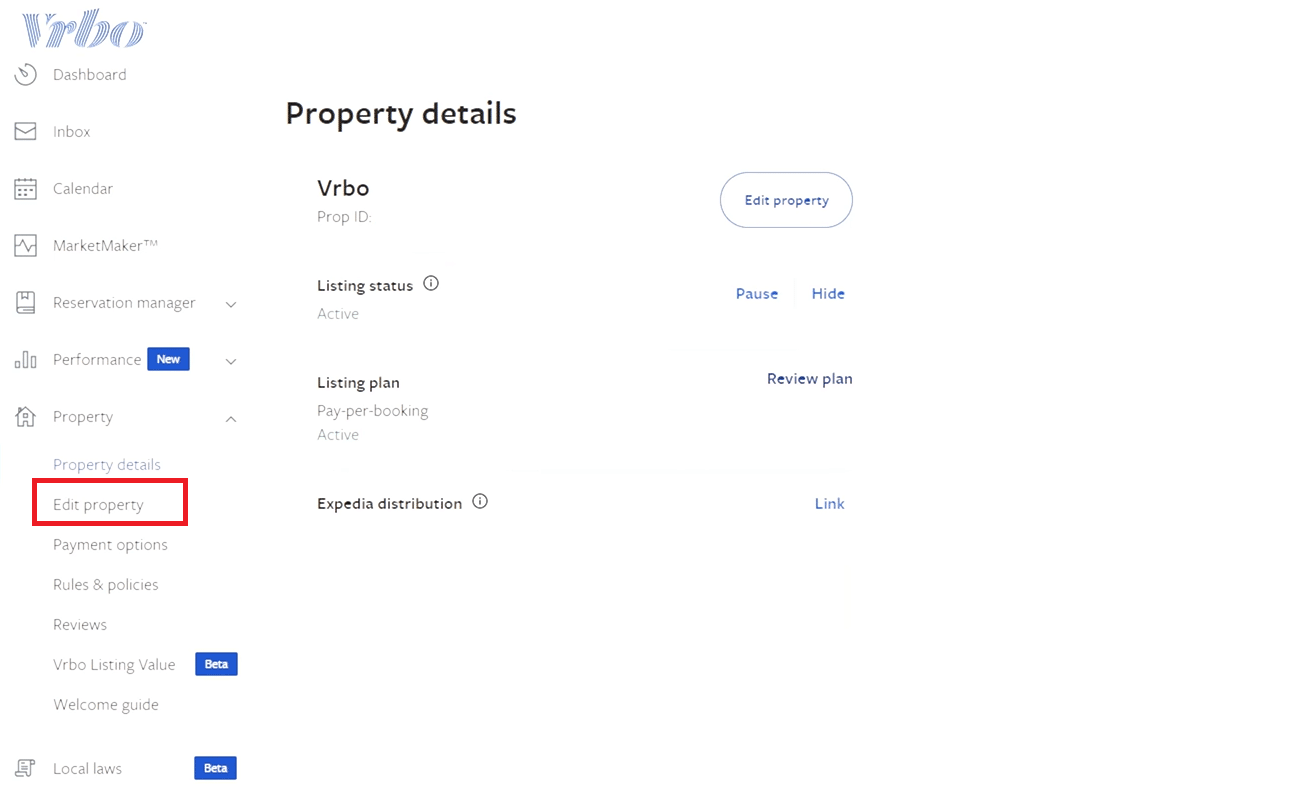Click the info icon next to Expedia distribution
The height and width of the screenshot is (810, 1297).
point(479,501)
